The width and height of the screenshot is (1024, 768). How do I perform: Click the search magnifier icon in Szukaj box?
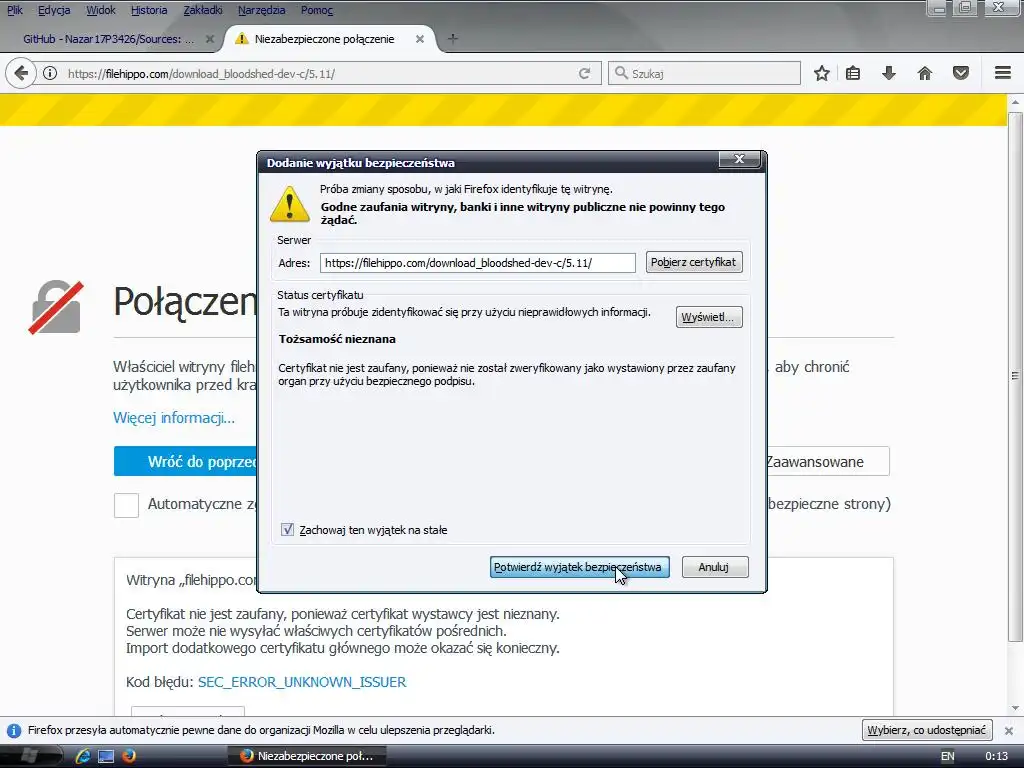(621, 73)
